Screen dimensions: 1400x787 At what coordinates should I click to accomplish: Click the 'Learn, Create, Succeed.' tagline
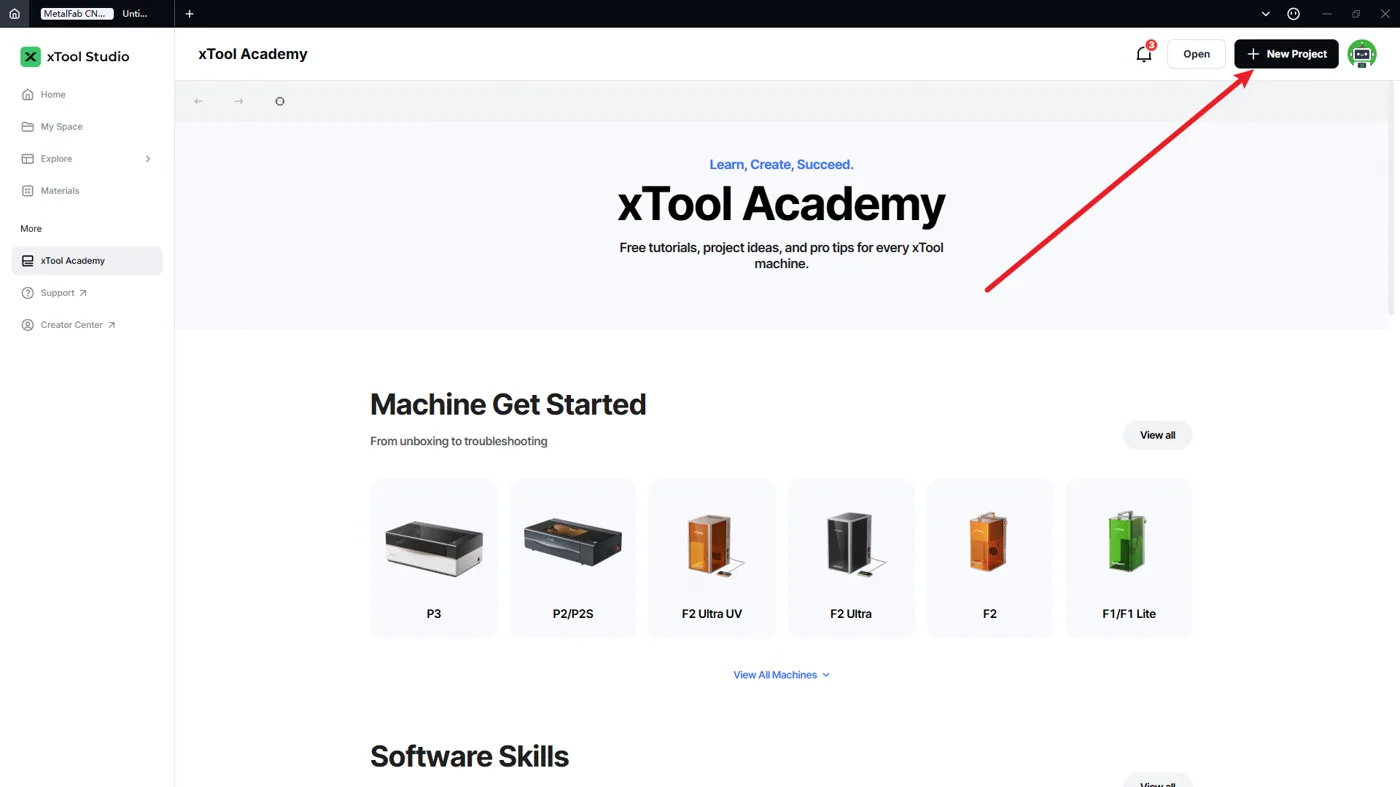click(x=781, y=165)
